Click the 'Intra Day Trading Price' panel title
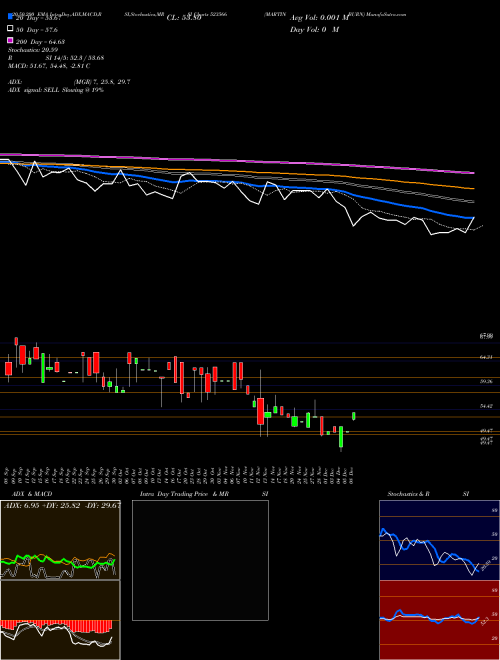The height and width of the screenshot is (660, 500). (174, 494)
